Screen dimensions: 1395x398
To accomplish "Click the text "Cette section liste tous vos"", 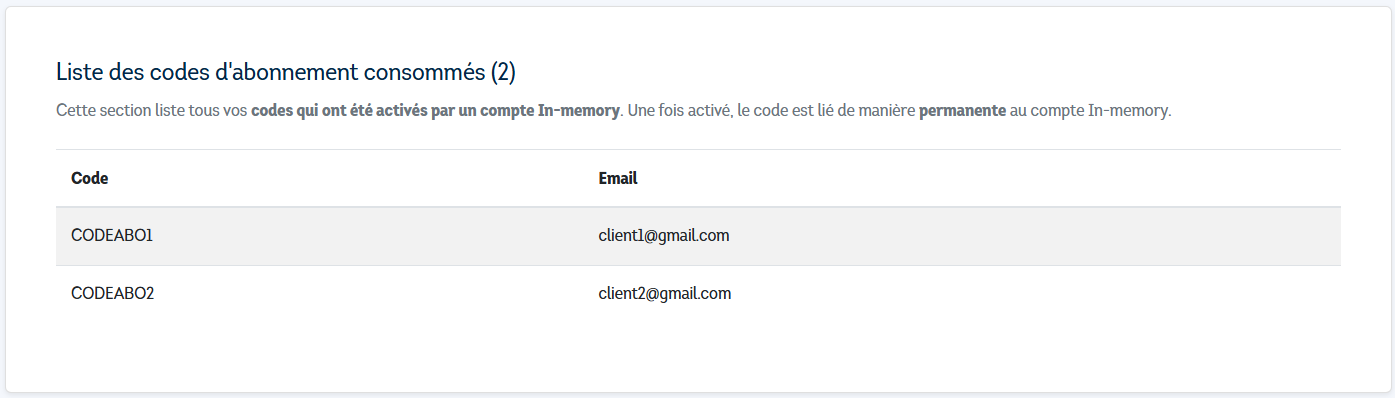I will tap(152, 111).
